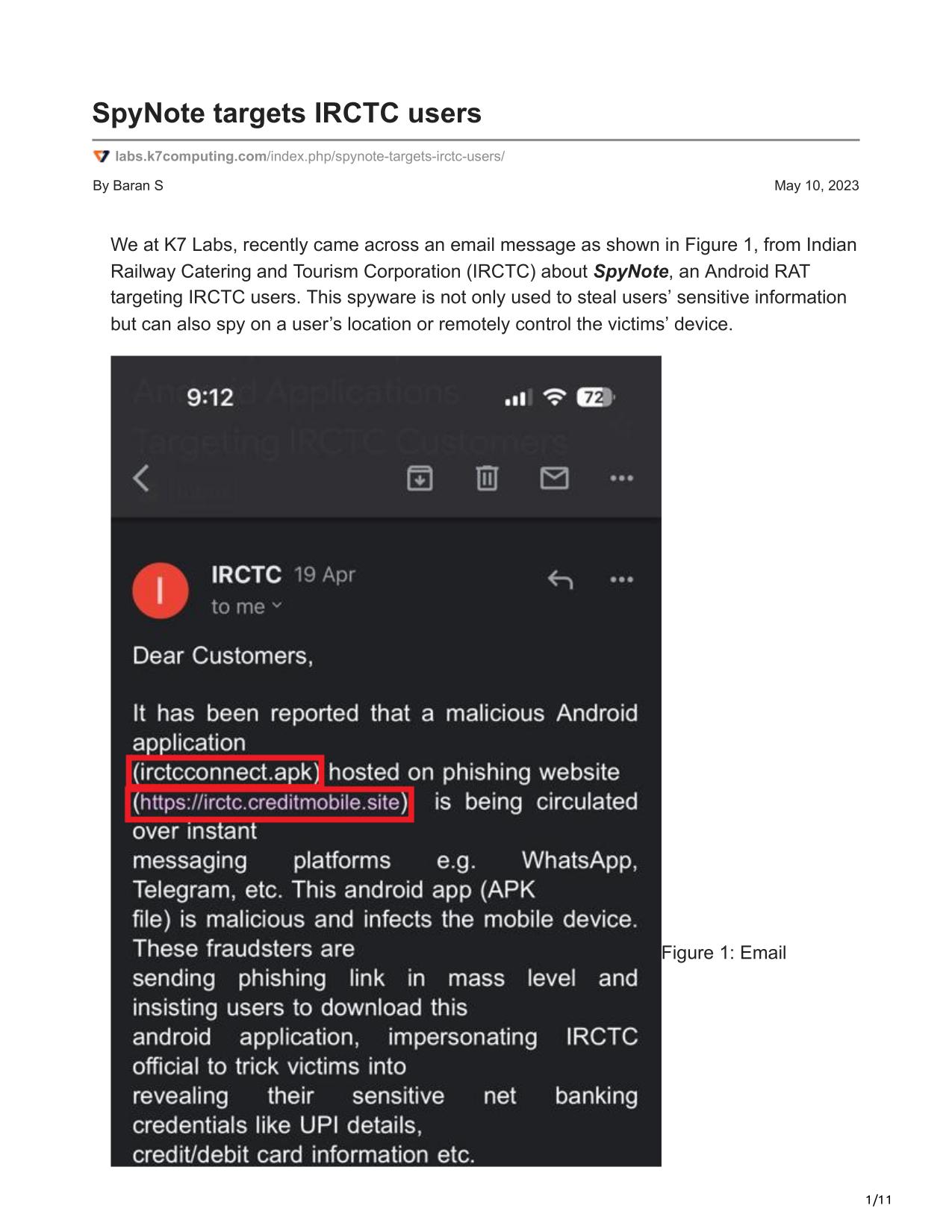This screenshot has width=952, height=1232.
Task: Click the cellular signal bars icon
Action: (518, 398)
